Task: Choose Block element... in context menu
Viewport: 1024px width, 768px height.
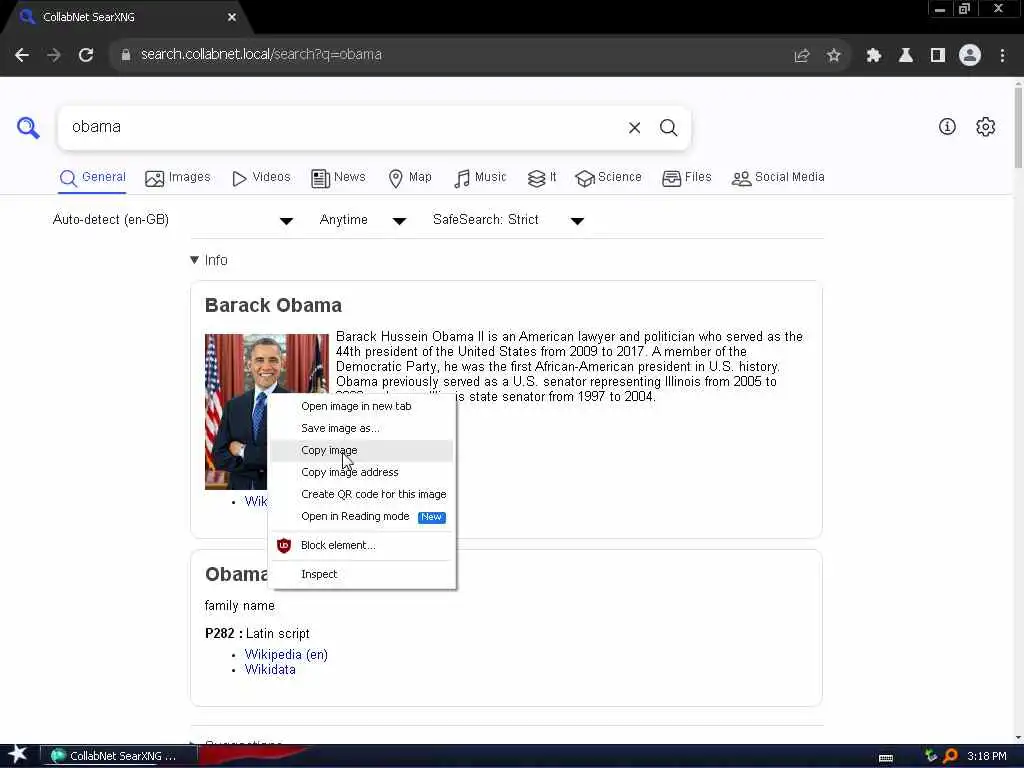Action: (x=362, y=545)
